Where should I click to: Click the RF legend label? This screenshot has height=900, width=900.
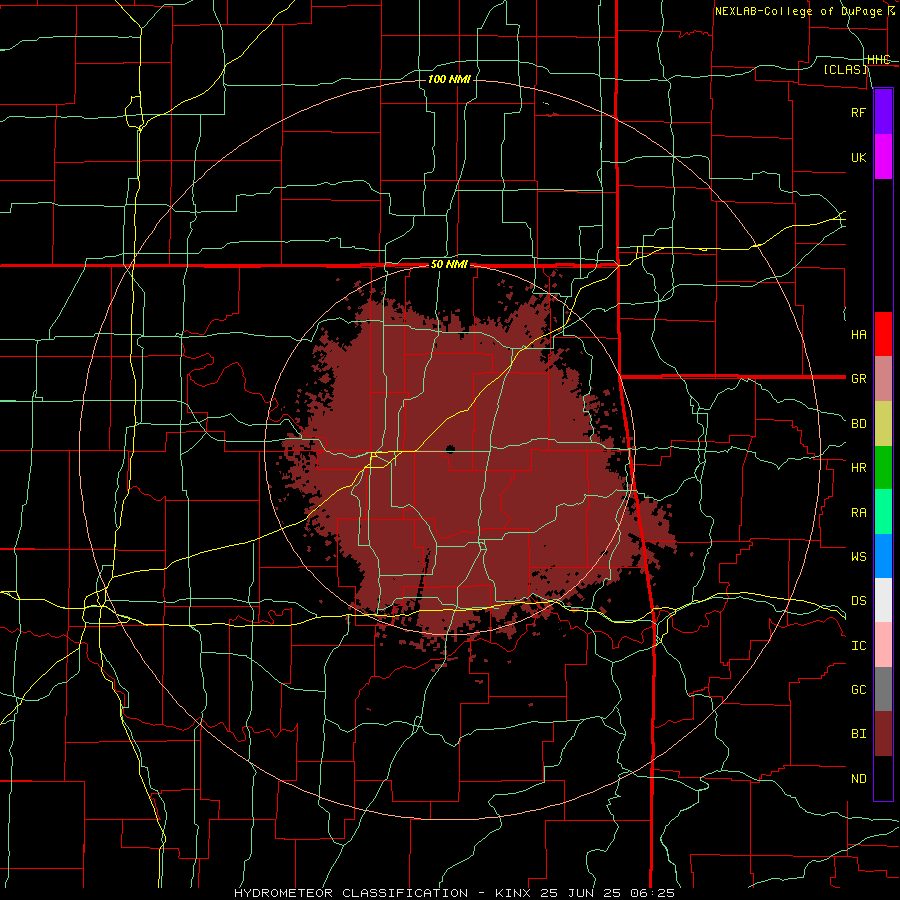(858, 112)
